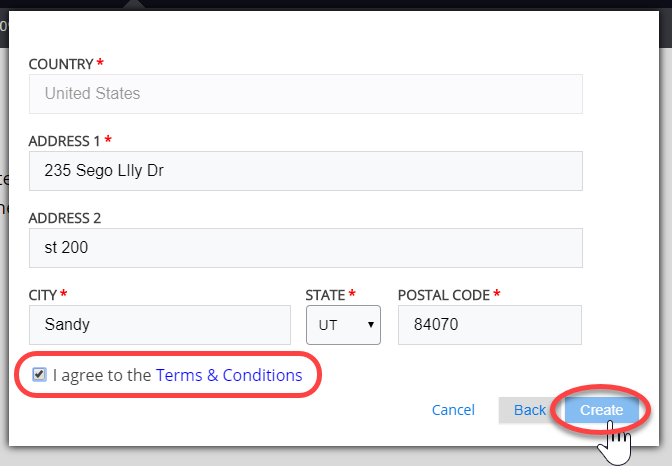Click the disabled Country field showing United States

coord(305,94)
